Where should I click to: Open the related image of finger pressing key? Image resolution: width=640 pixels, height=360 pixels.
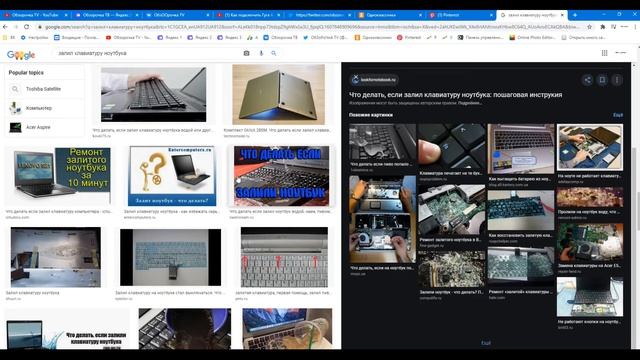point(451,147)
